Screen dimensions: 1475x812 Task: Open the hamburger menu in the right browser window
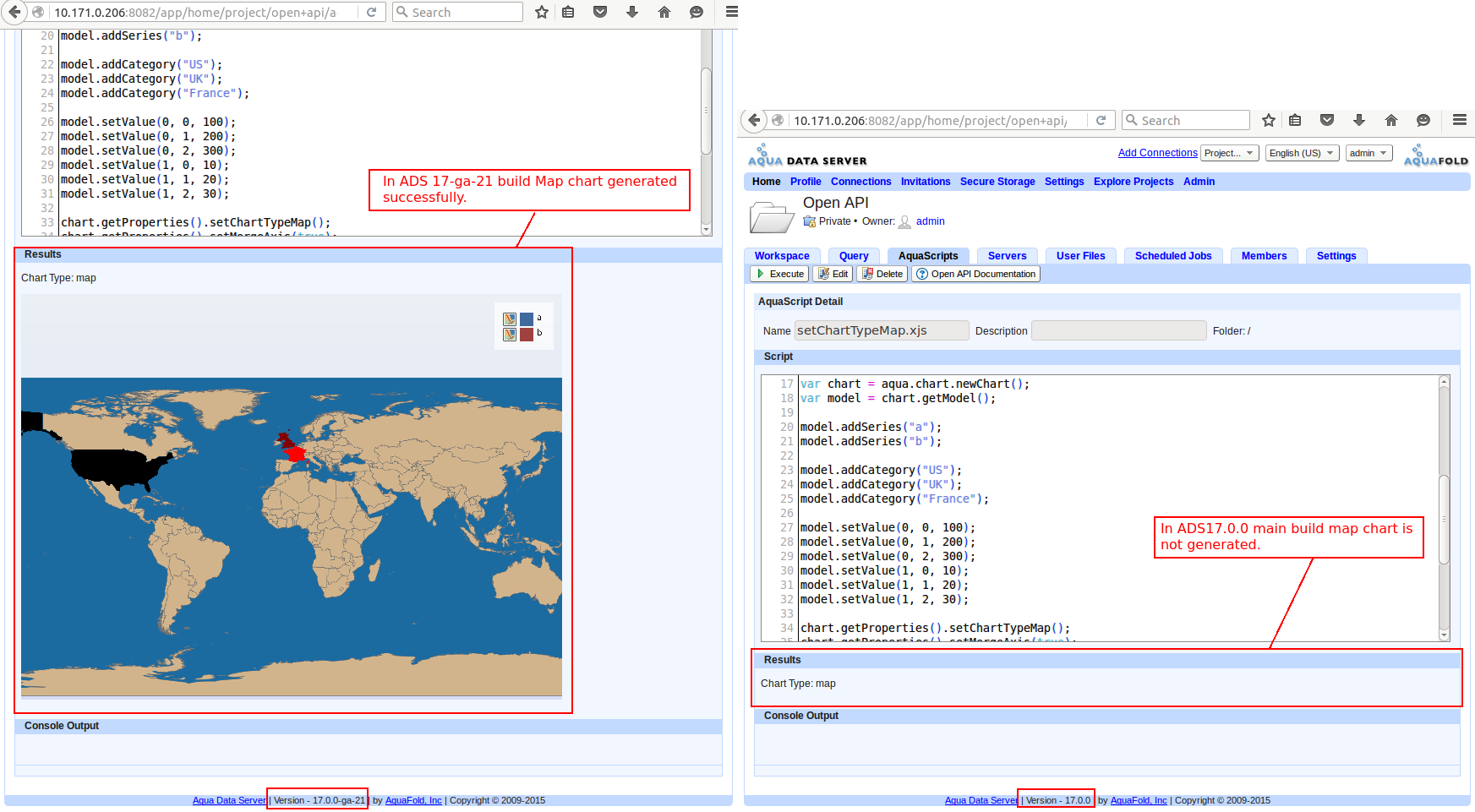point(1460,120)
